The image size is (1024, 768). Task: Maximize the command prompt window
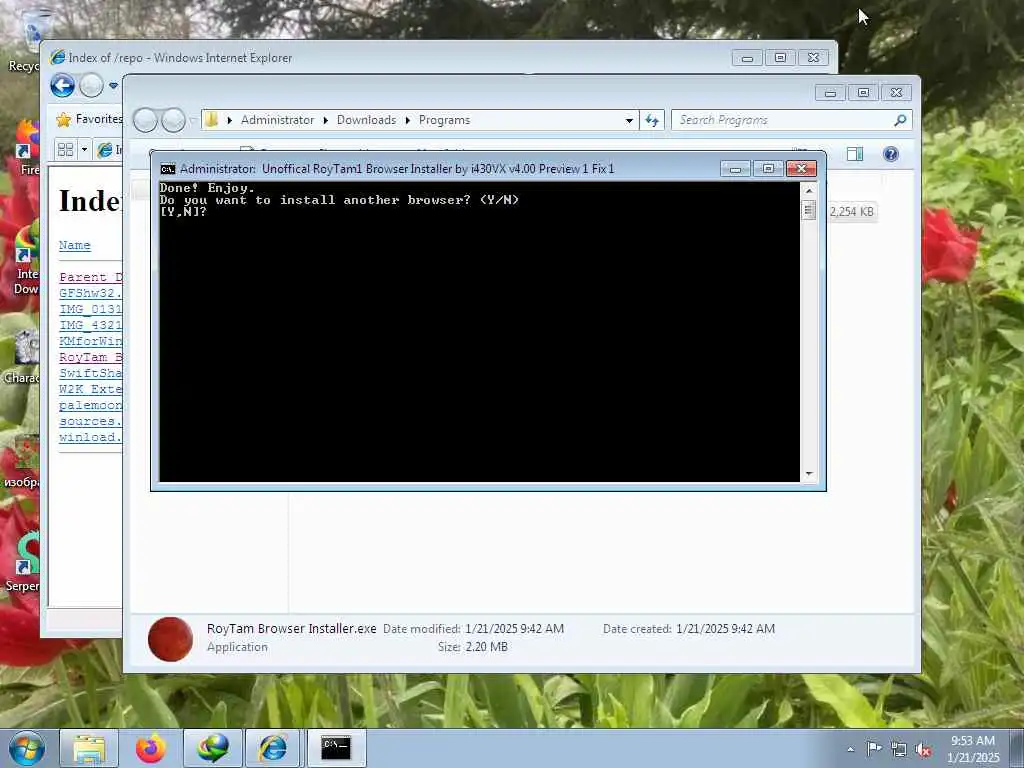point(768,168)
